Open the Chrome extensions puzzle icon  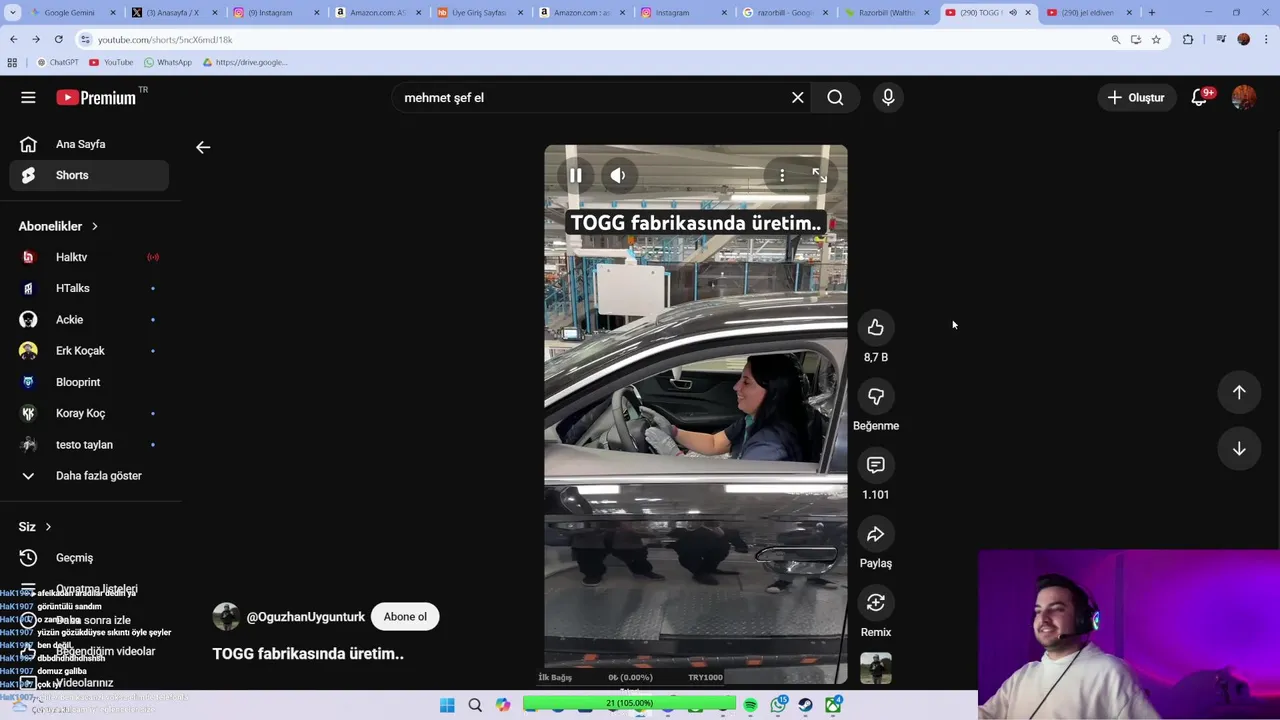click(1188, 39)
